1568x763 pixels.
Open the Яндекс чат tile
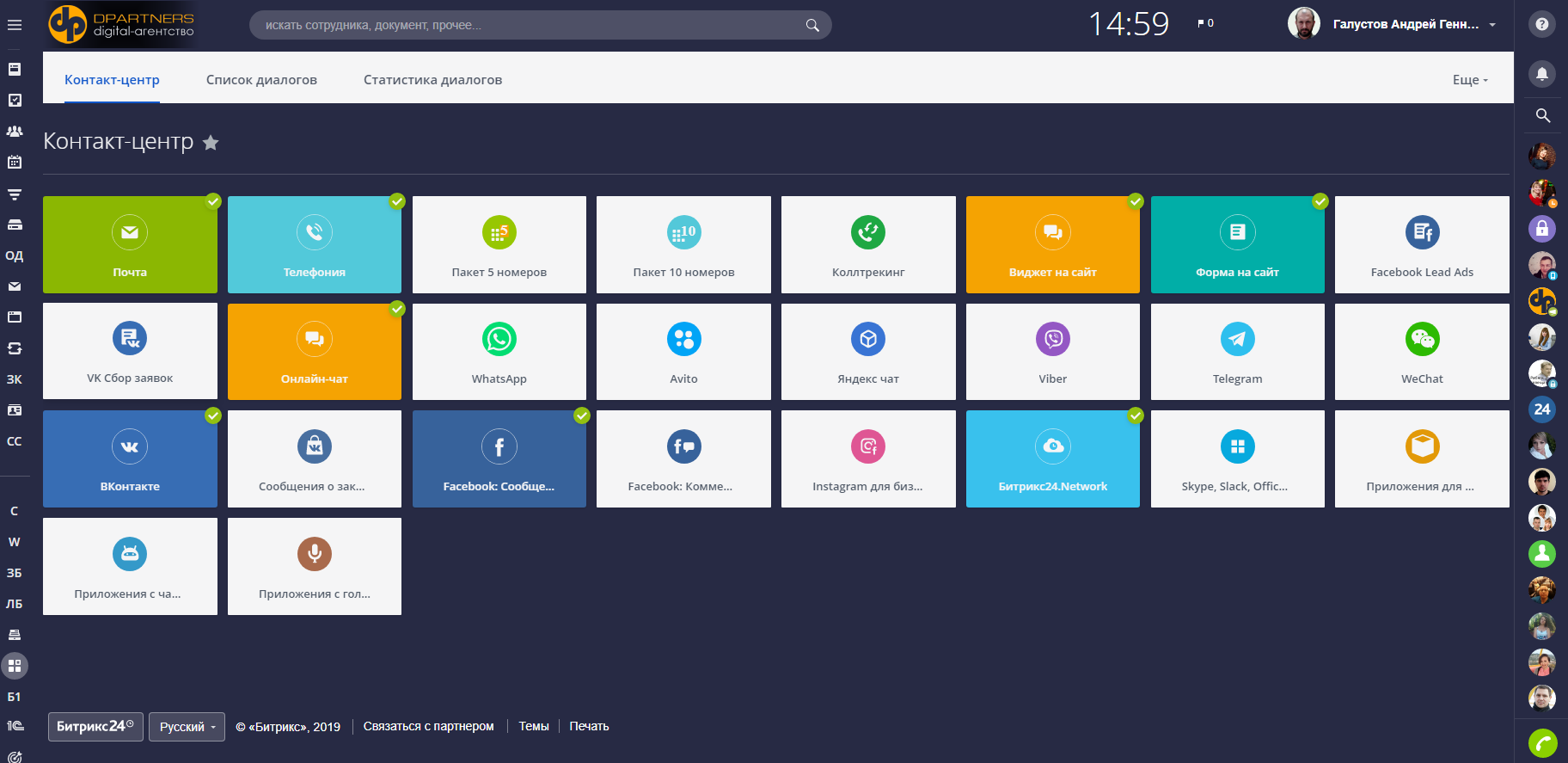868,352
